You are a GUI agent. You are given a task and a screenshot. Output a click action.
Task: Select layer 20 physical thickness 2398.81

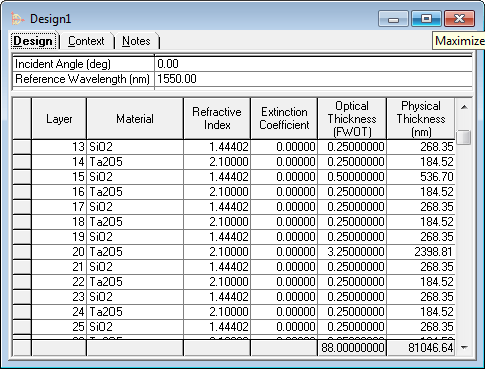click(421, 252)
